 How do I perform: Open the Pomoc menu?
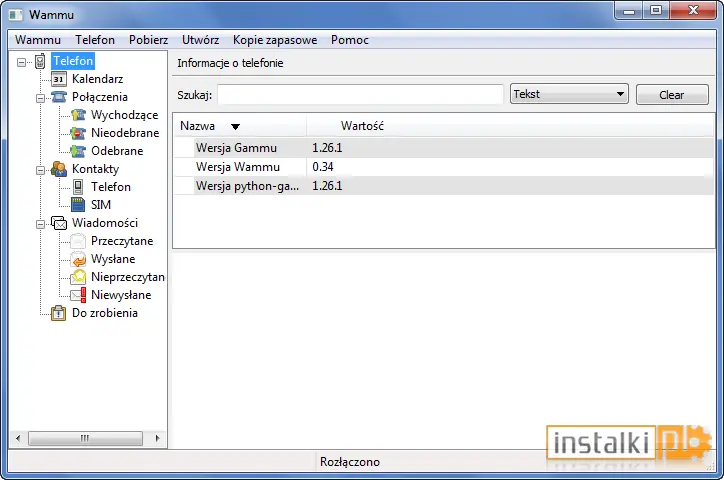[x=350, y=40]
